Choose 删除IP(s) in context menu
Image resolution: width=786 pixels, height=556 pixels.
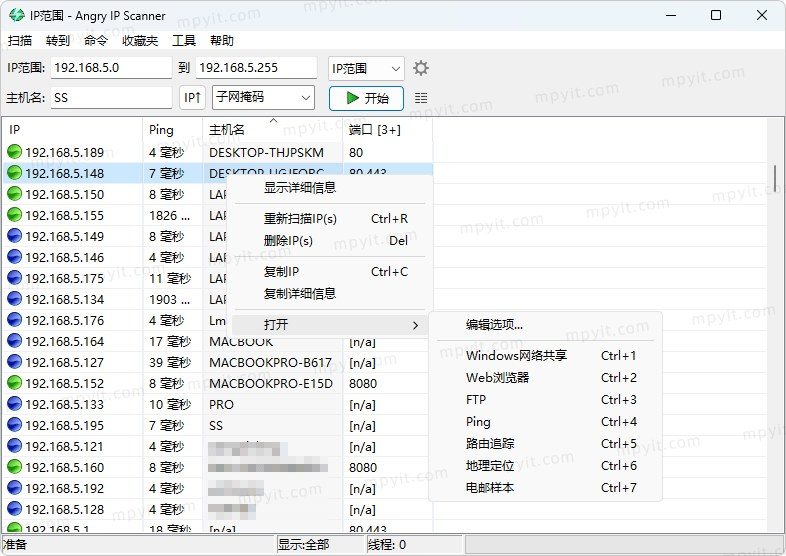pyautogui.click(x=330, y=241)
